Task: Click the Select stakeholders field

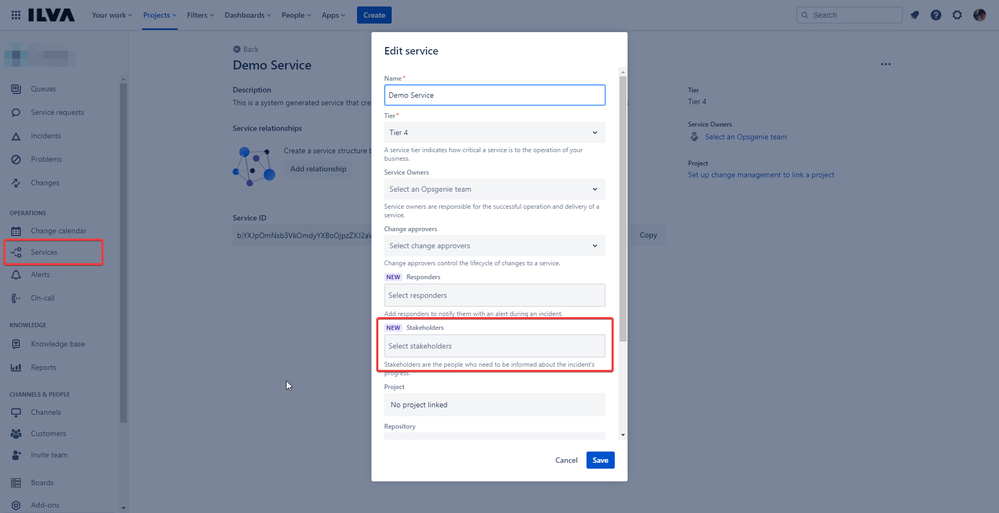Action: coord(494,346)
